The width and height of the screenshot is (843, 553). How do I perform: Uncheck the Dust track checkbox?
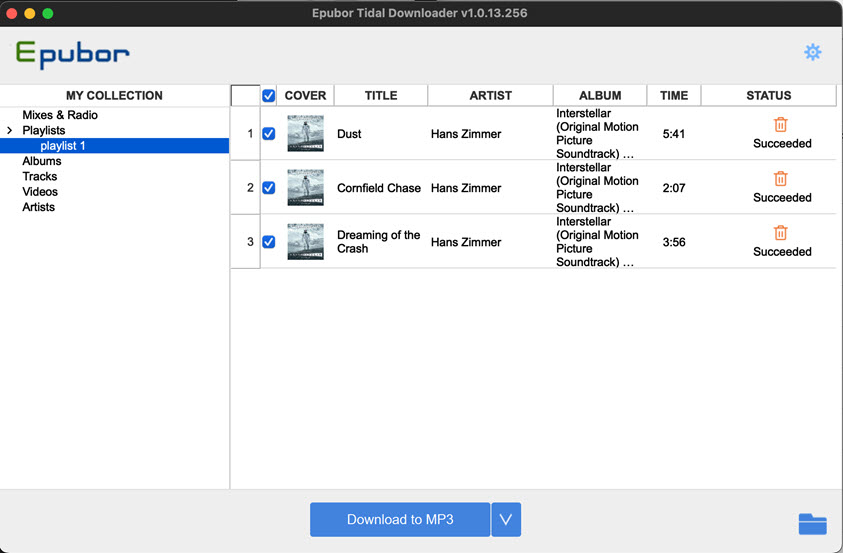(x=268, y=134)
